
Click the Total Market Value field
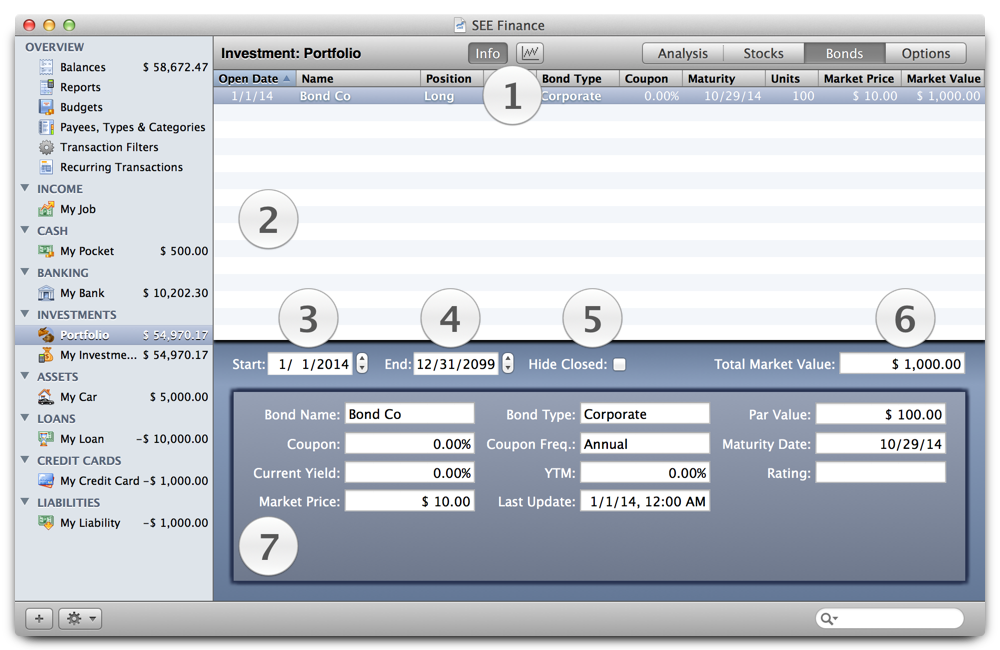(902, 364)
